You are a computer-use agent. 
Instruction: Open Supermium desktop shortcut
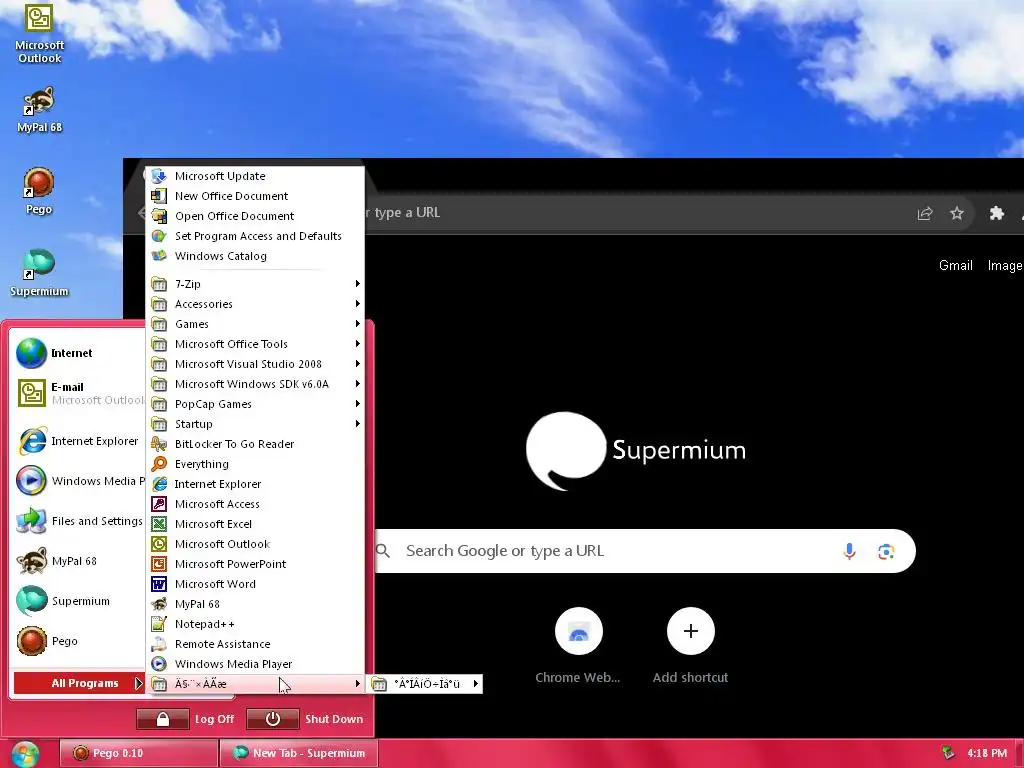(x=39, y=273)
